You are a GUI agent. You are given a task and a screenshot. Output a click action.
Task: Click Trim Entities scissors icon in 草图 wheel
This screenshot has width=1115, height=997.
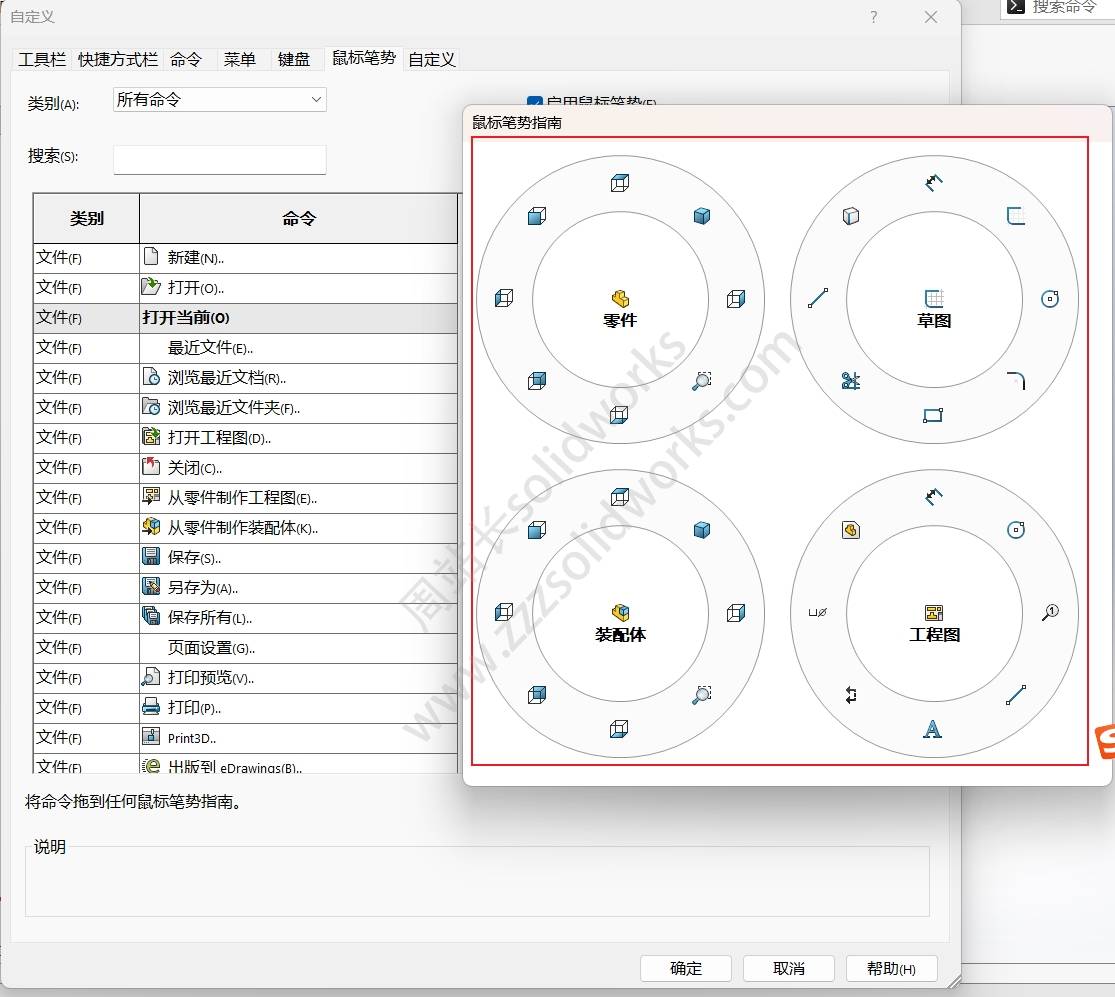click(x=850, y=380)
